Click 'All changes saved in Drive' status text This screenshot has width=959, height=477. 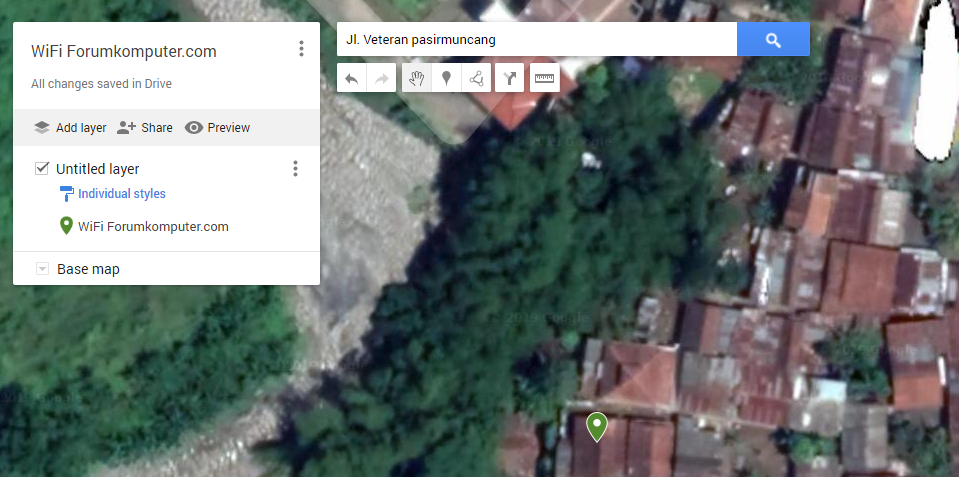[102, 84]
